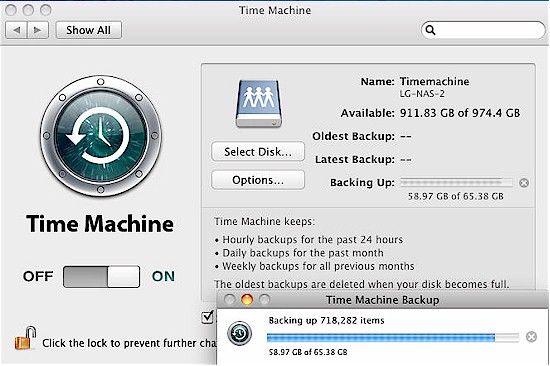
Task: Click the lock to prevent changes
Action: (25, 338)
